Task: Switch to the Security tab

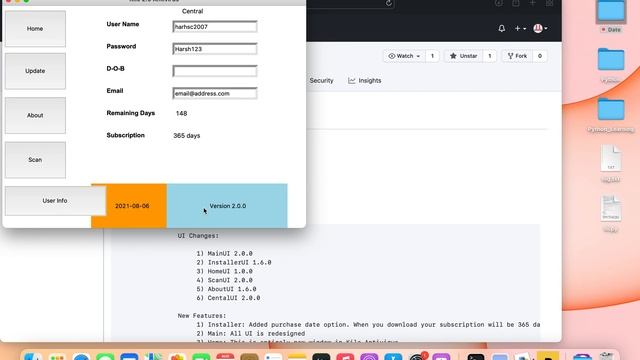Action: point(321,81)
